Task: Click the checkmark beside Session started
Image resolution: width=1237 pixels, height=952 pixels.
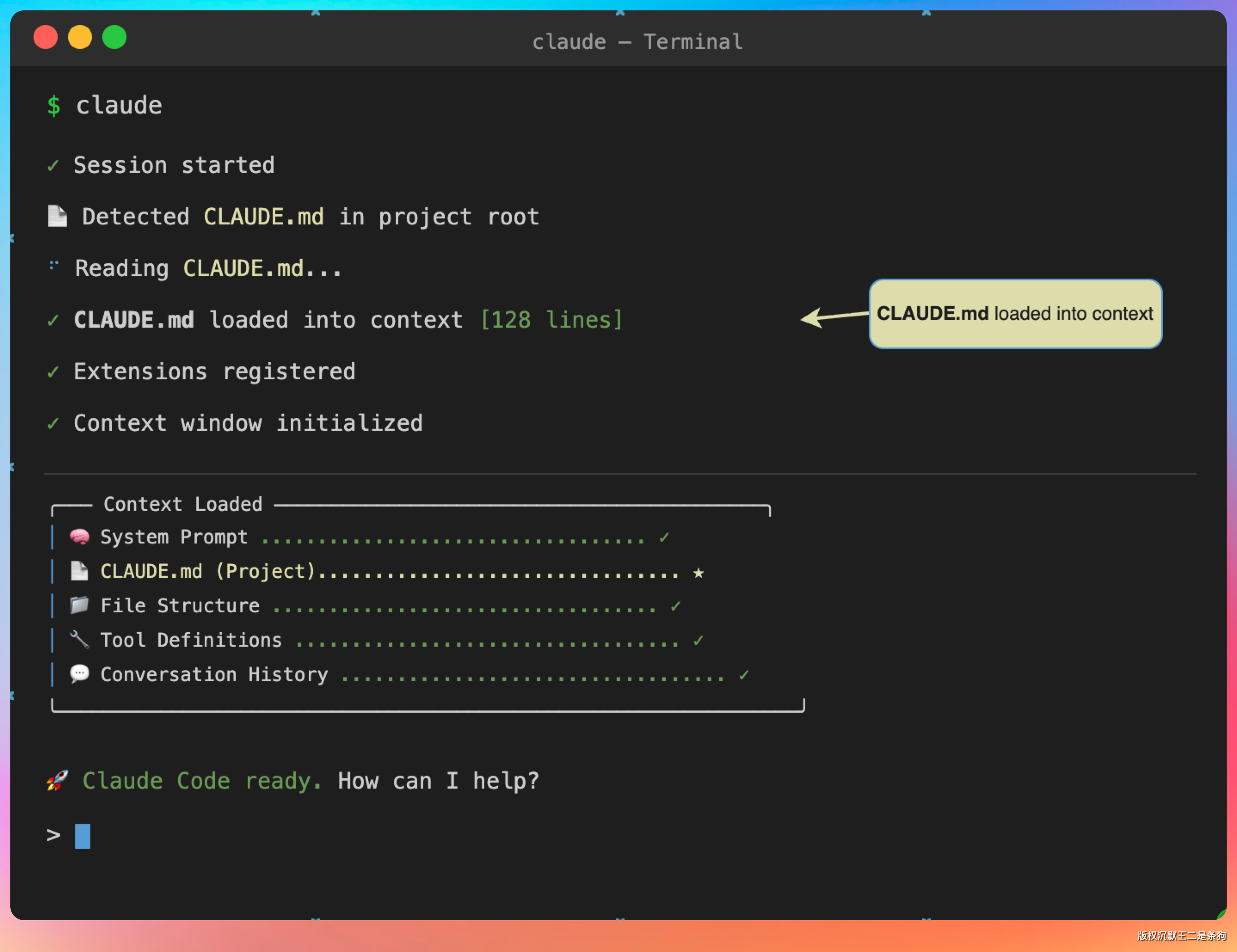Action: 53,166
